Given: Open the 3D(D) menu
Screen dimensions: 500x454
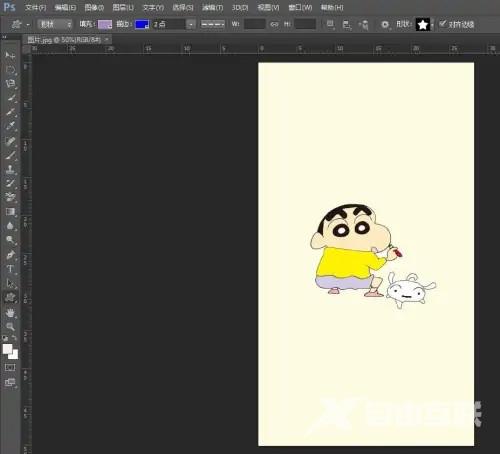Looking at the screenshot, I should (x=240, y=7).
